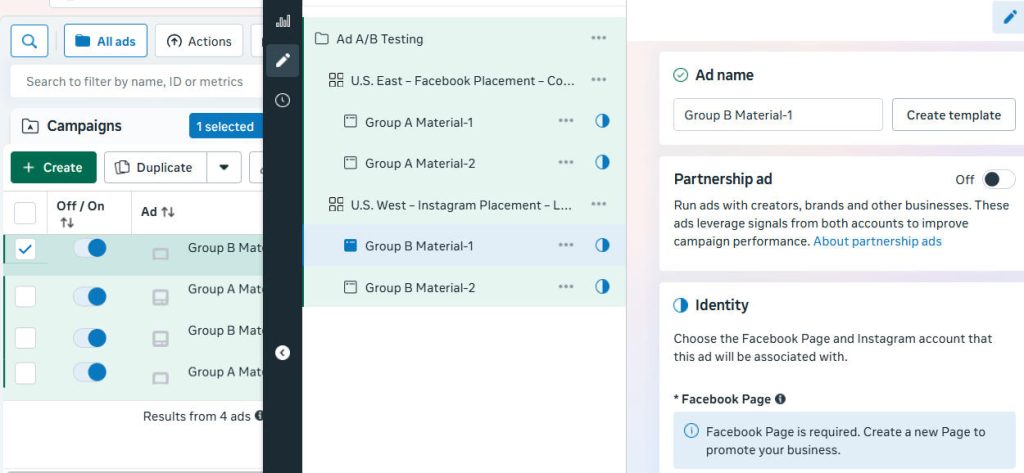Collapse the side panel with arrow button
This screenshot has width=1024, height=473.
tap(283, 352)
